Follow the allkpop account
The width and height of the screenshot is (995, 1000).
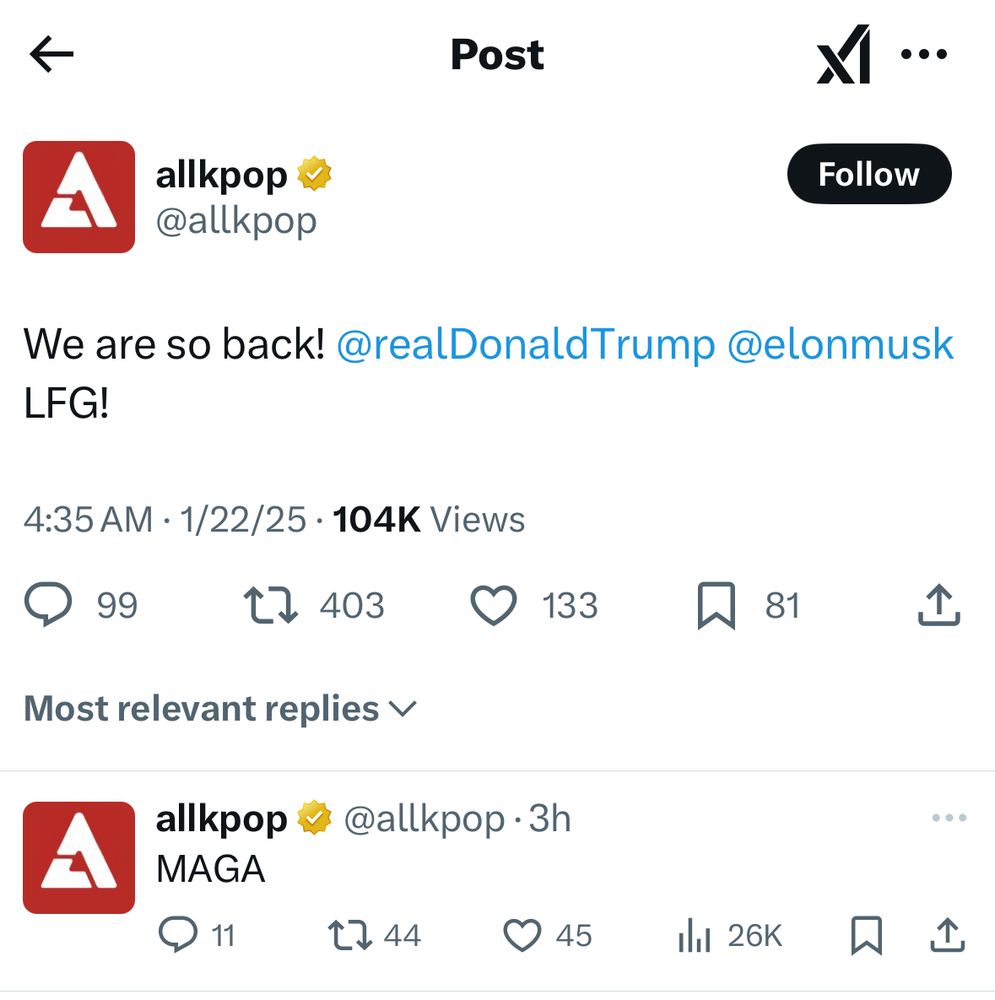pyautogui.click(x=868, y=174)
